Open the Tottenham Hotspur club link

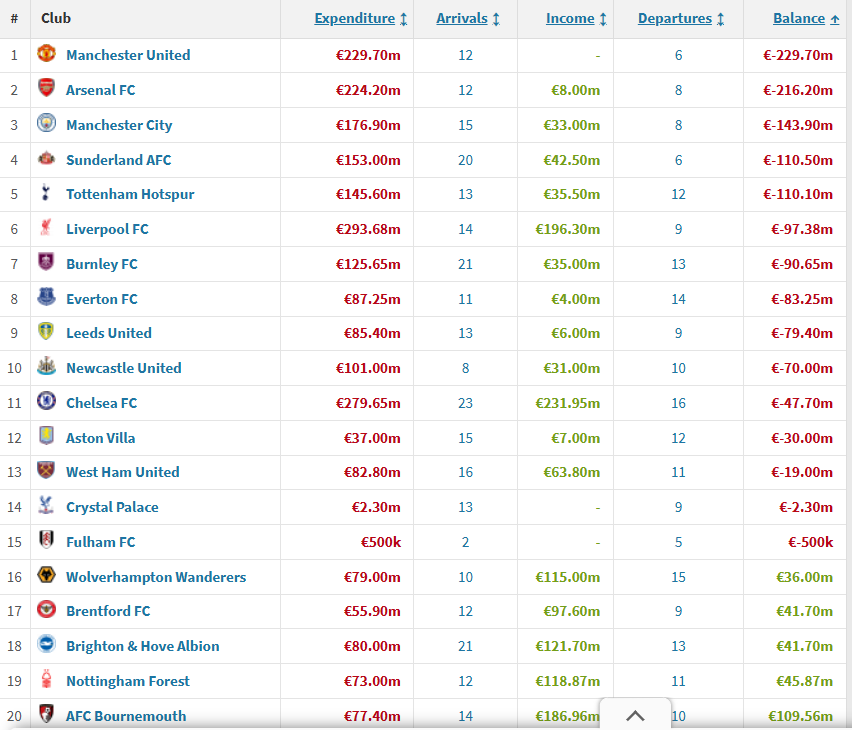[x=130, y=194]
